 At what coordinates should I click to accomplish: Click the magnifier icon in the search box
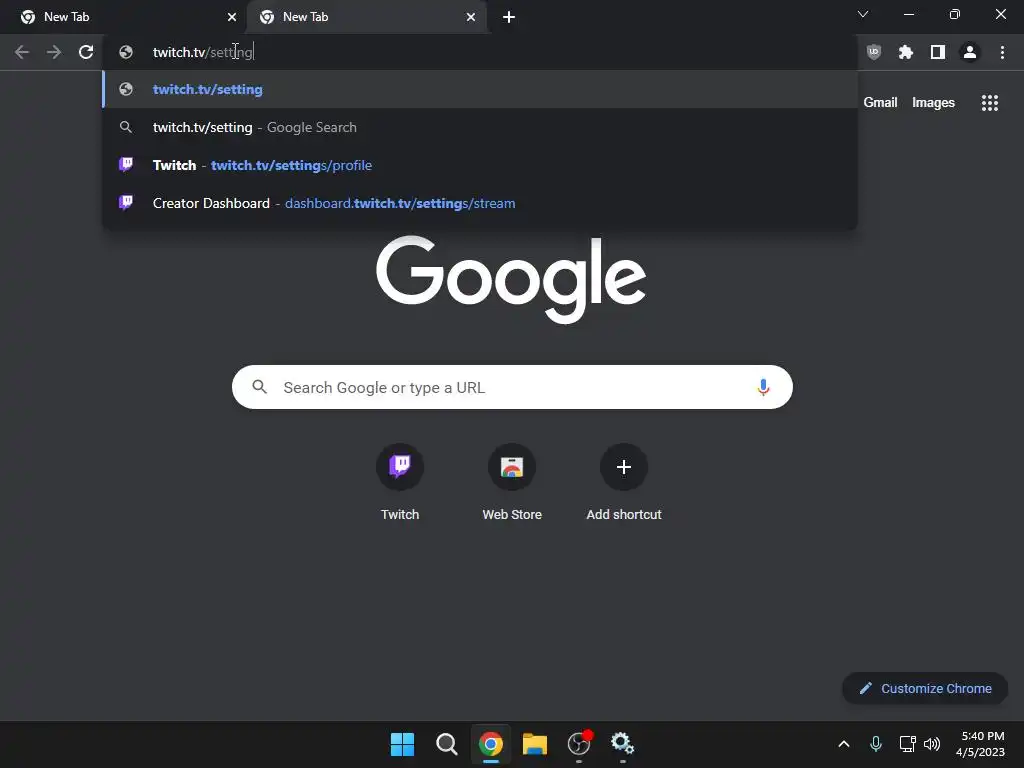[x=259, y=387]
